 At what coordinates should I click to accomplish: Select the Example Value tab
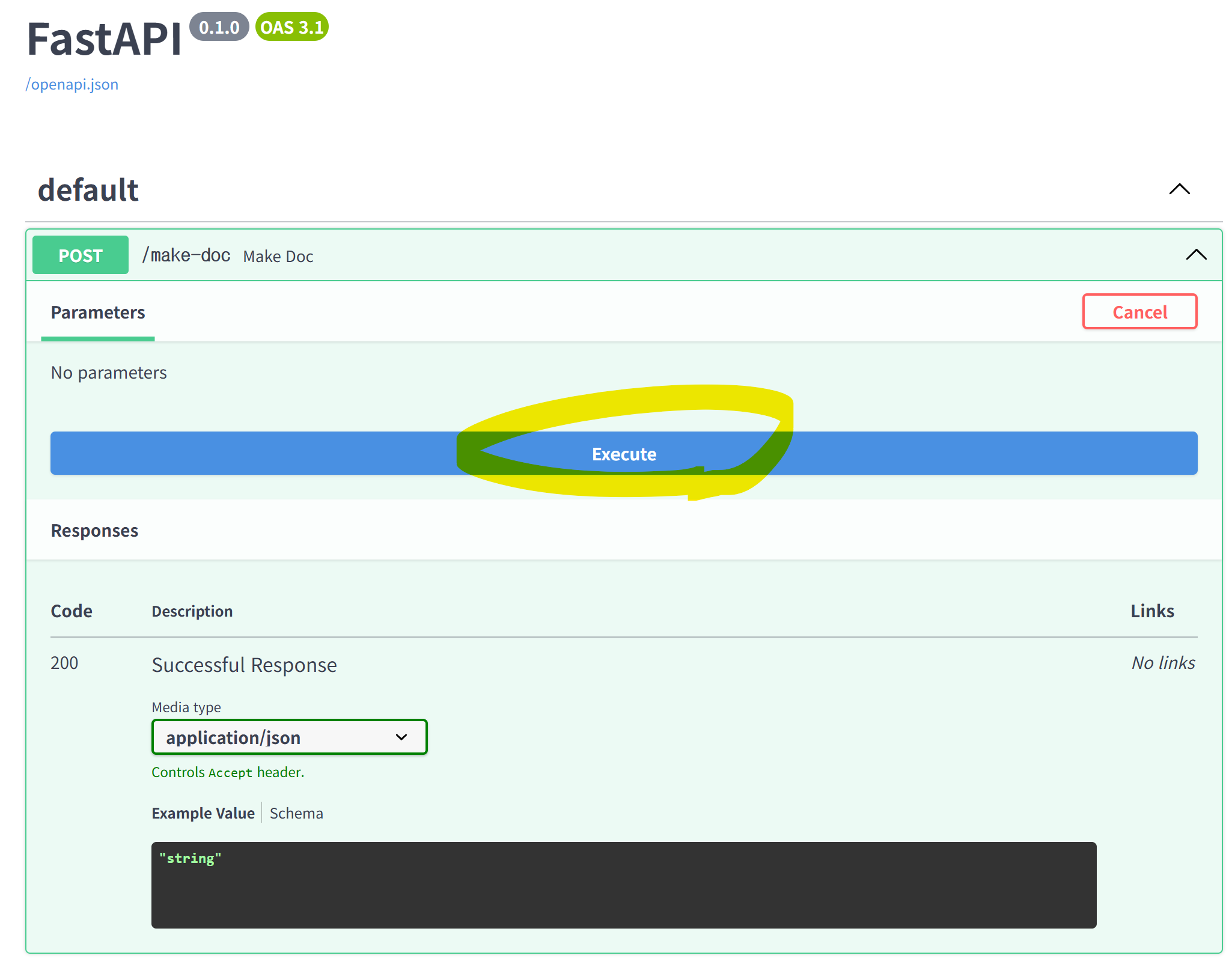click(203, 813)
